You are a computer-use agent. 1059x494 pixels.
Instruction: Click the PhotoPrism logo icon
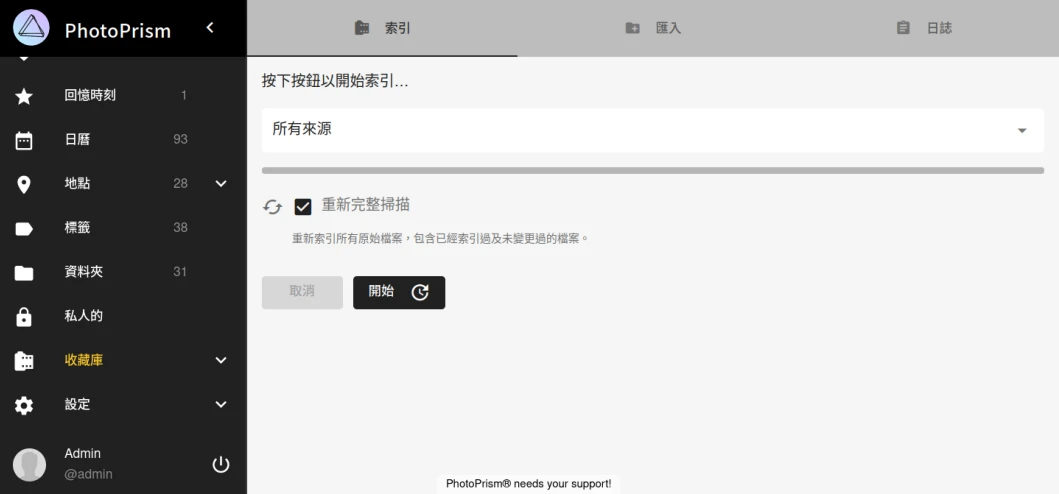pos(31,28)
